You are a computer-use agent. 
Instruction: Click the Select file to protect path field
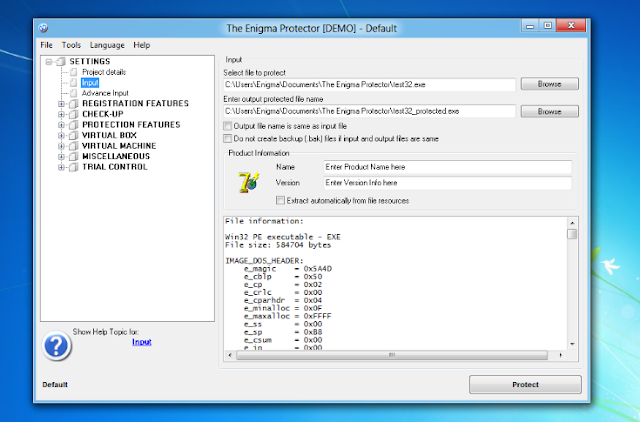[369, 84]
